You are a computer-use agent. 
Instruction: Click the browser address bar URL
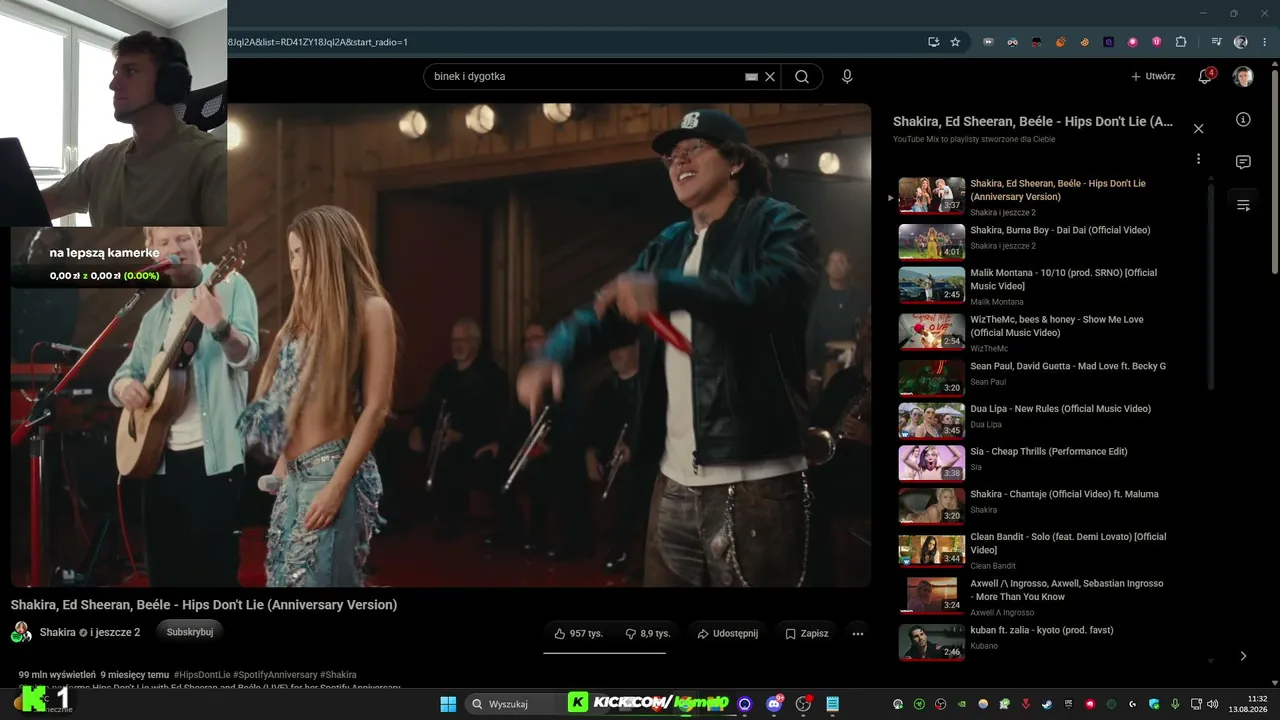[317, 42]
